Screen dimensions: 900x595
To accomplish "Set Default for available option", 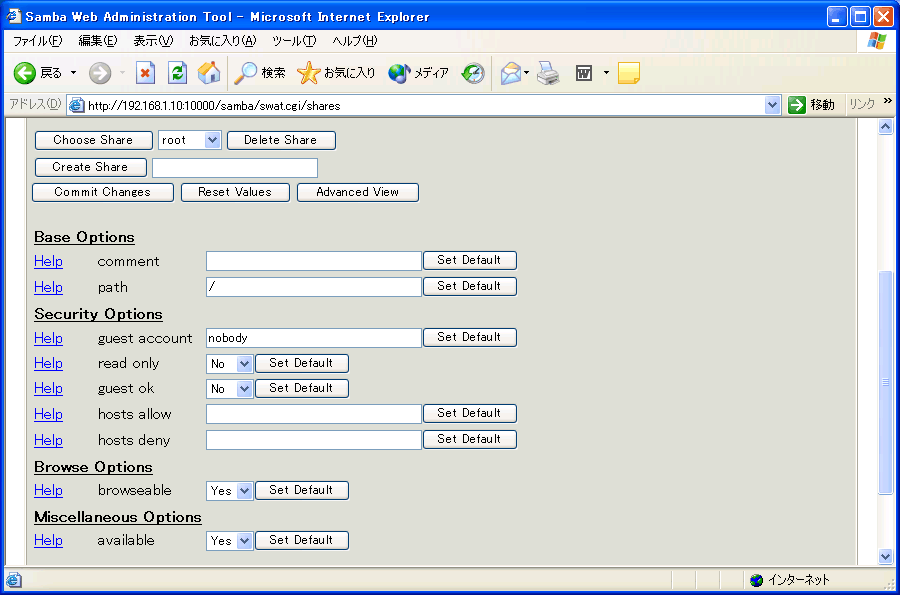I will [x=301, y=540].
